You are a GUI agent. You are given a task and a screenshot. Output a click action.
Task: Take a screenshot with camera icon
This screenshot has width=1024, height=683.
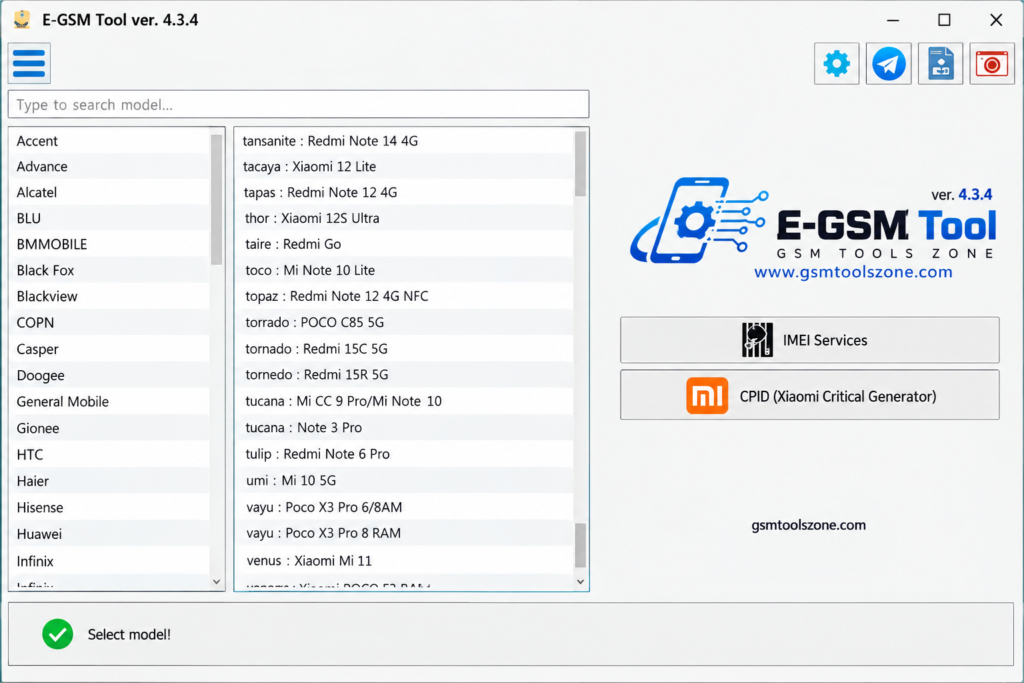pyautogui.click(x=991, y=63)
